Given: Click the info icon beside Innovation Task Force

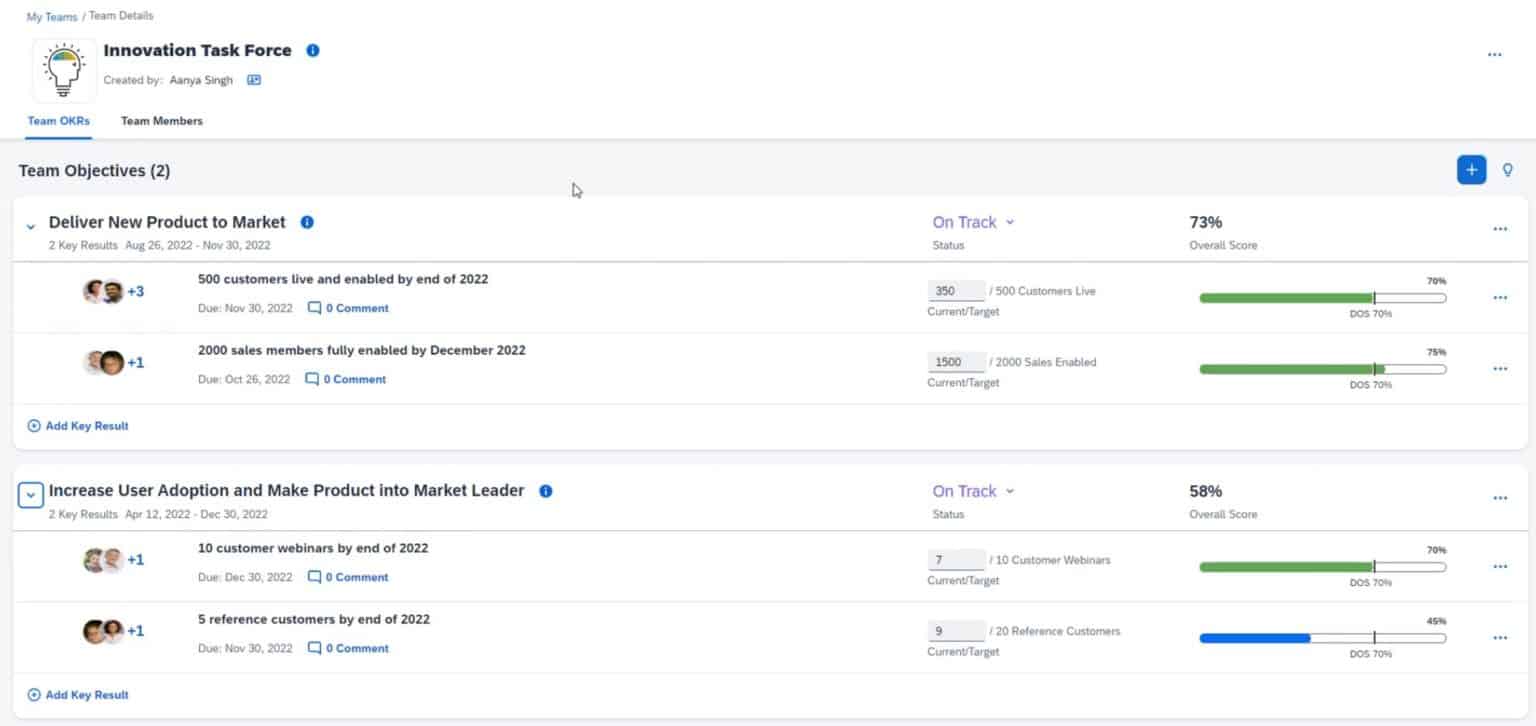Looking at the screenshot, I should coord(312,50).
